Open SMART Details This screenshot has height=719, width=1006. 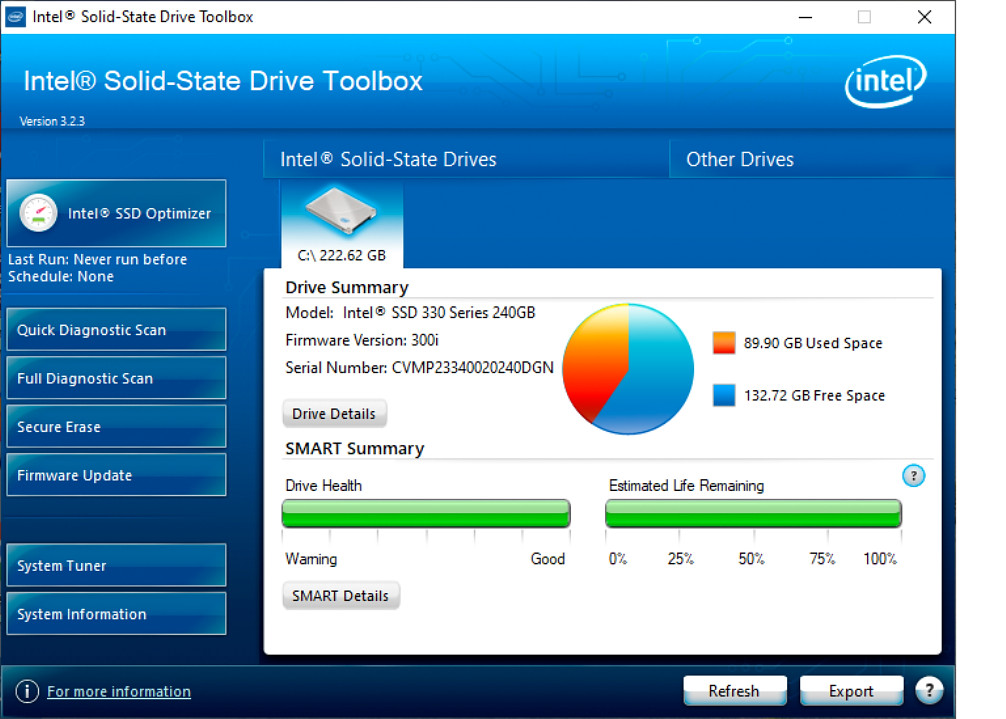pyautogui.click(x=341, y=596)
